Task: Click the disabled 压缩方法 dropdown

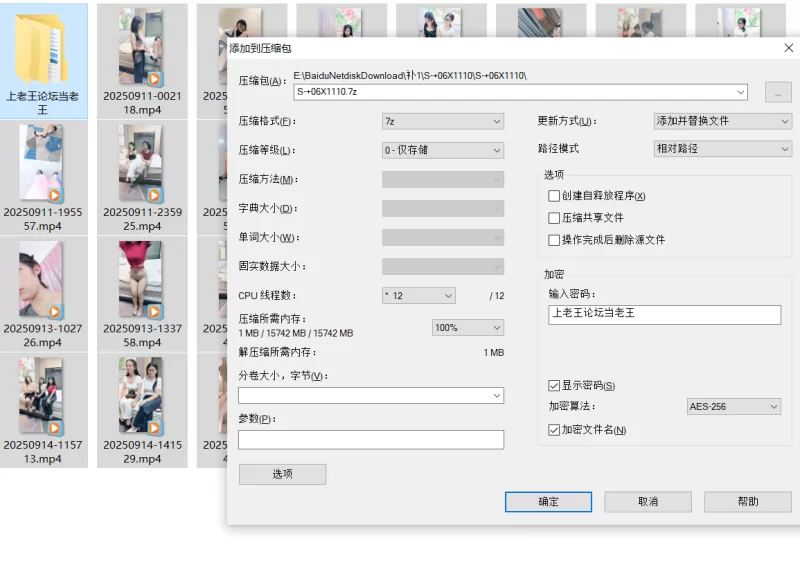Action: pos(443,180)
